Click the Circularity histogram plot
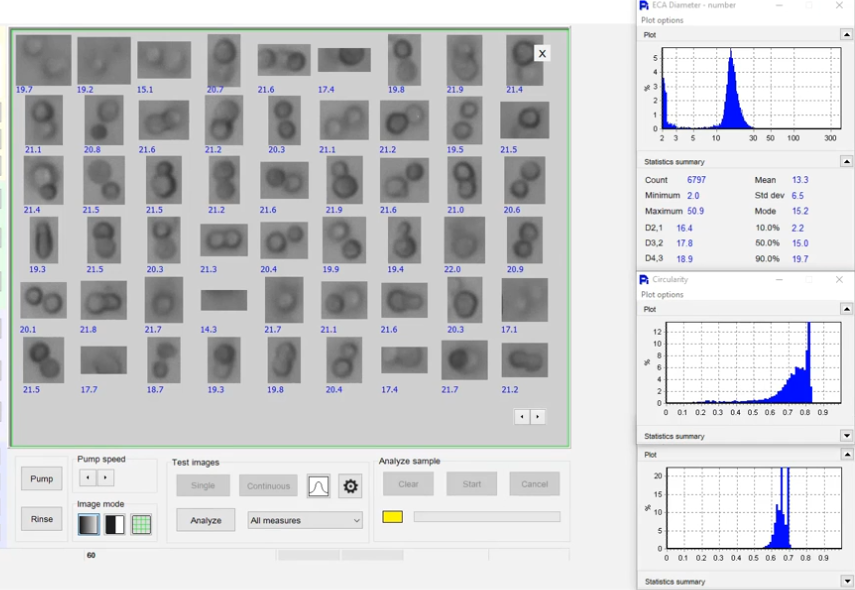 point(753,363)
